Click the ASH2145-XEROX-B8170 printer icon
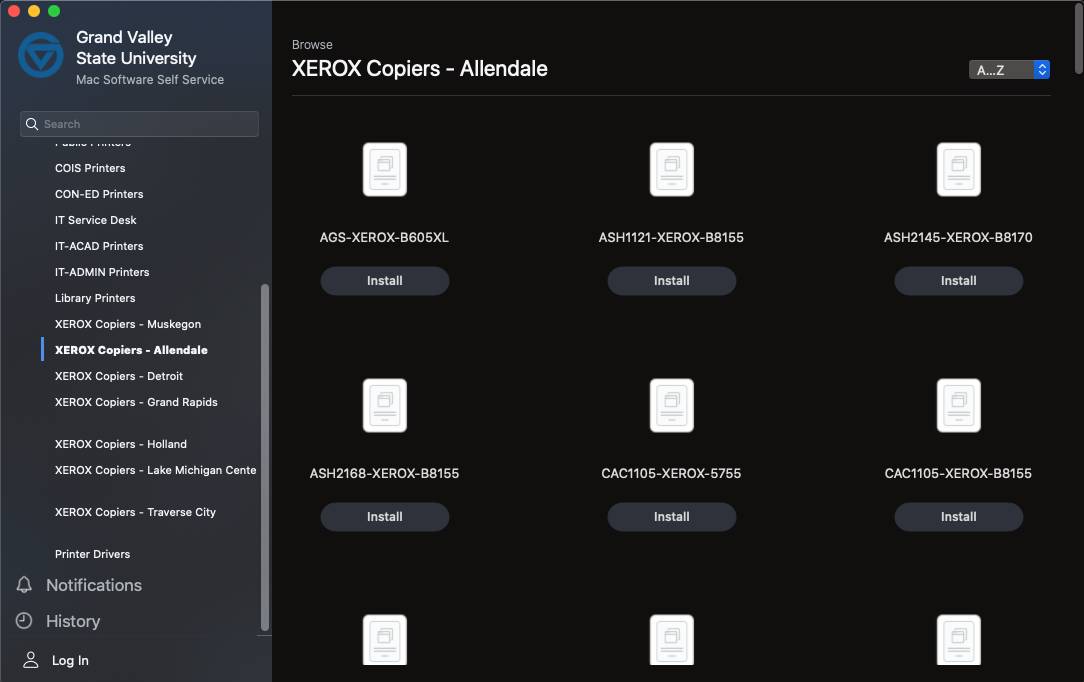 [x=958, y=169]
